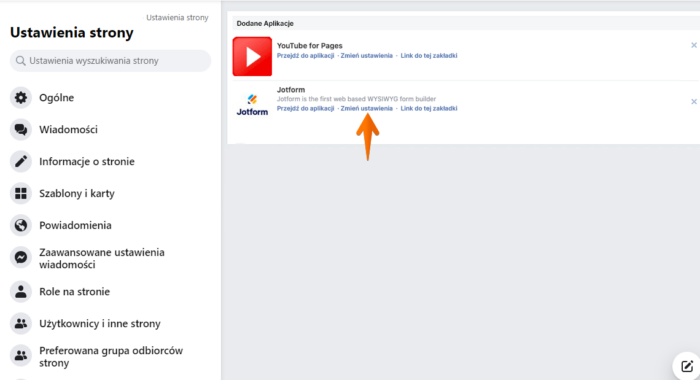Remove YouTube for Pages with its X icon
This screenshot has height=380, width=700.
click(x=694, y=45)
